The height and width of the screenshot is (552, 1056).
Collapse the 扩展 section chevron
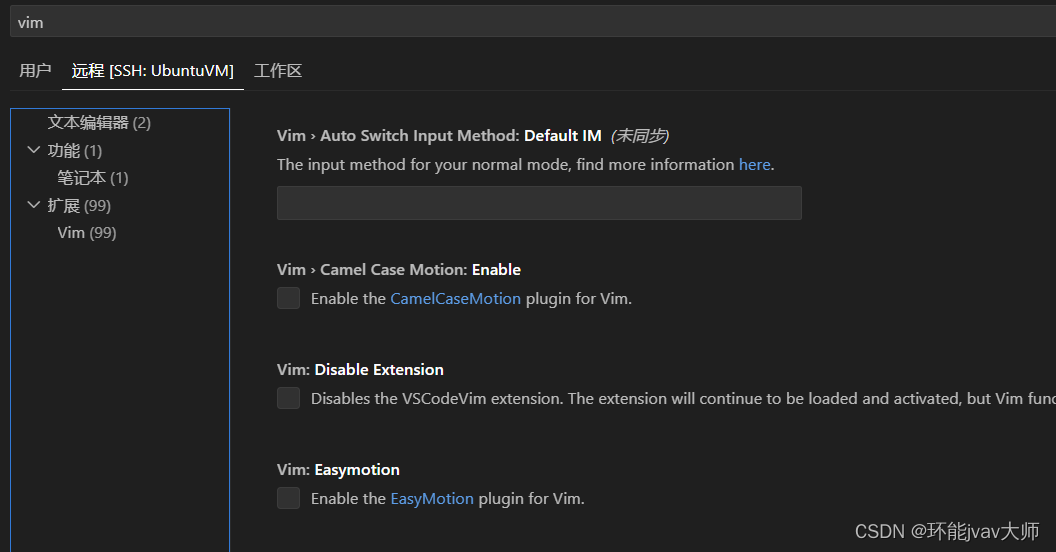(34, 205)
